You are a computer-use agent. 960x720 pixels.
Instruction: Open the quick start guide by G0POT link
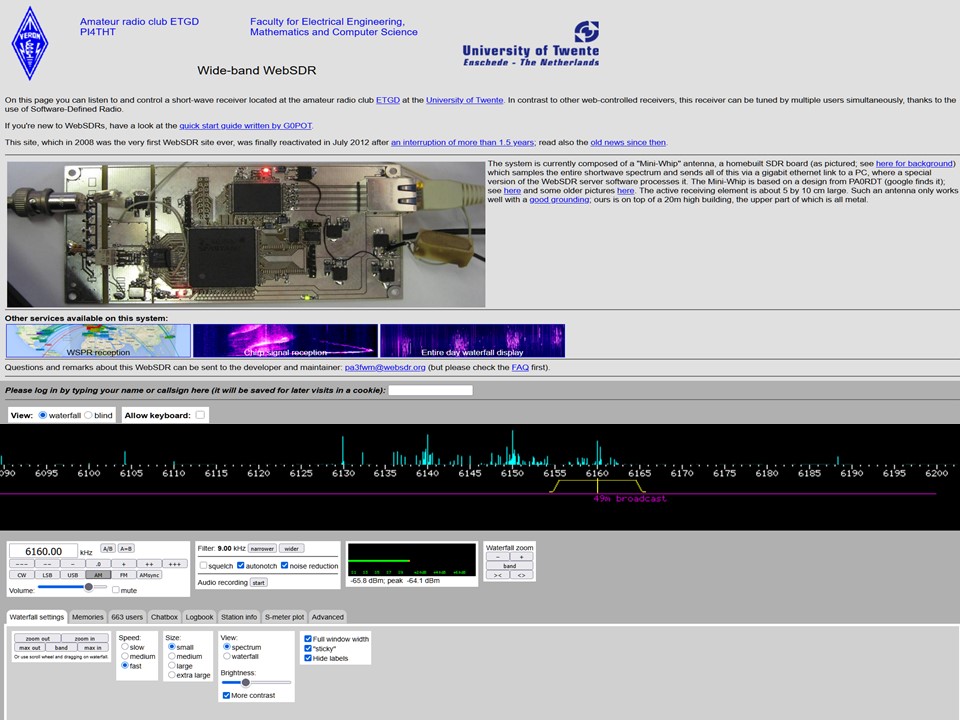coord(246,126)
